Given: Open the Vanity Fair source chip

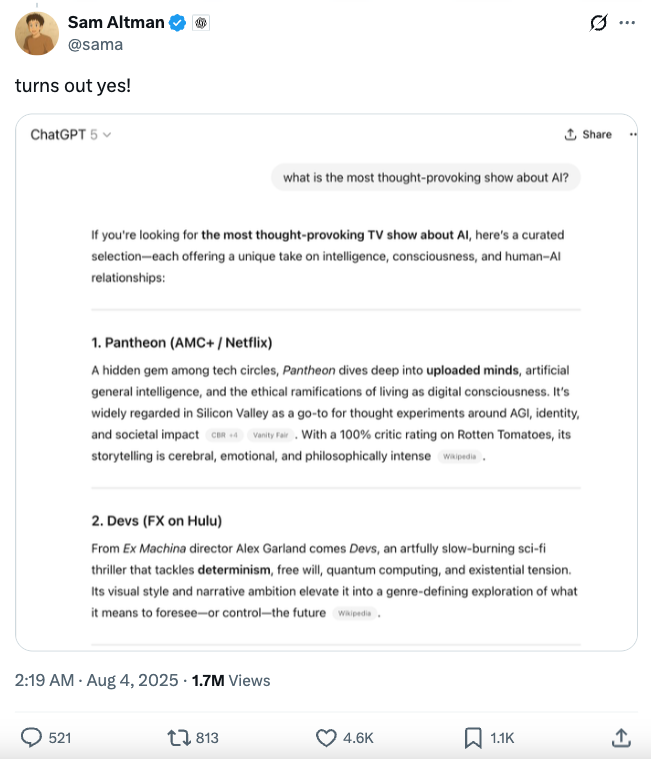Looking at the screenshot, I should point(270,435).
